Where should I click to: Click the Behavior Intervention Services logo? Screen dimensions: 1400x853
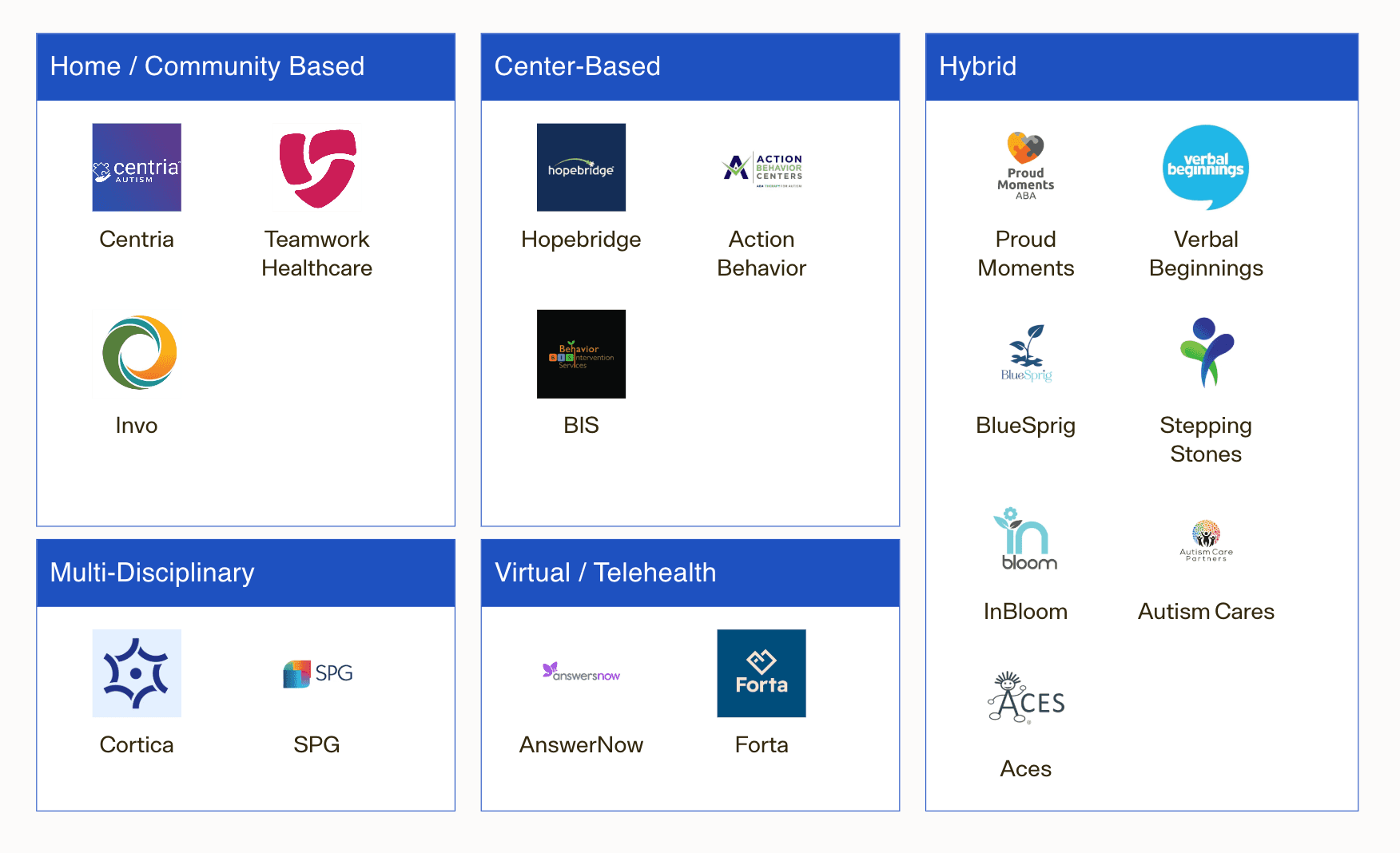[581, 354]
